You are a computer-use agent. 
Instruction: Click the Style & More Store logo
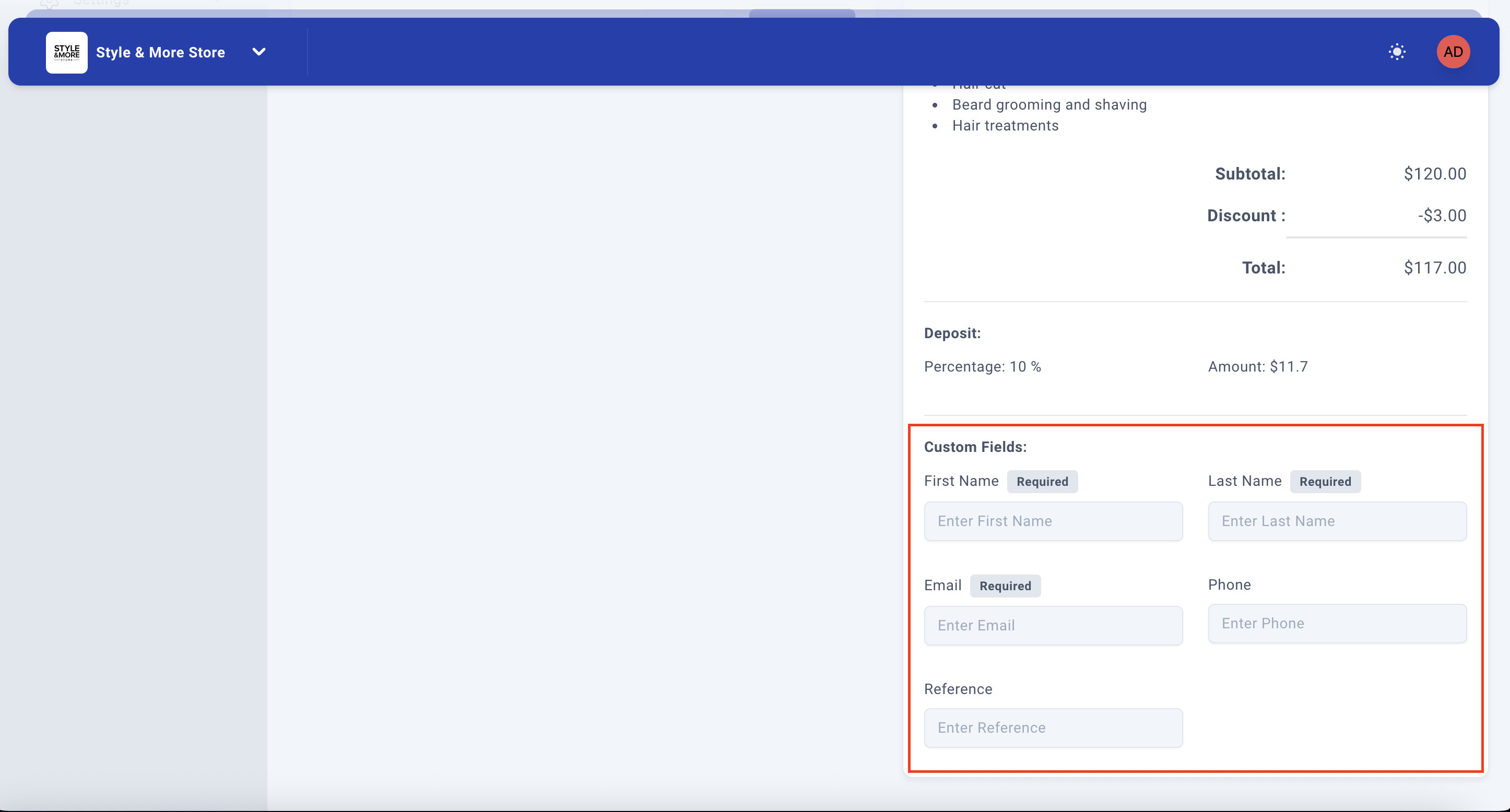coord(66,52)
